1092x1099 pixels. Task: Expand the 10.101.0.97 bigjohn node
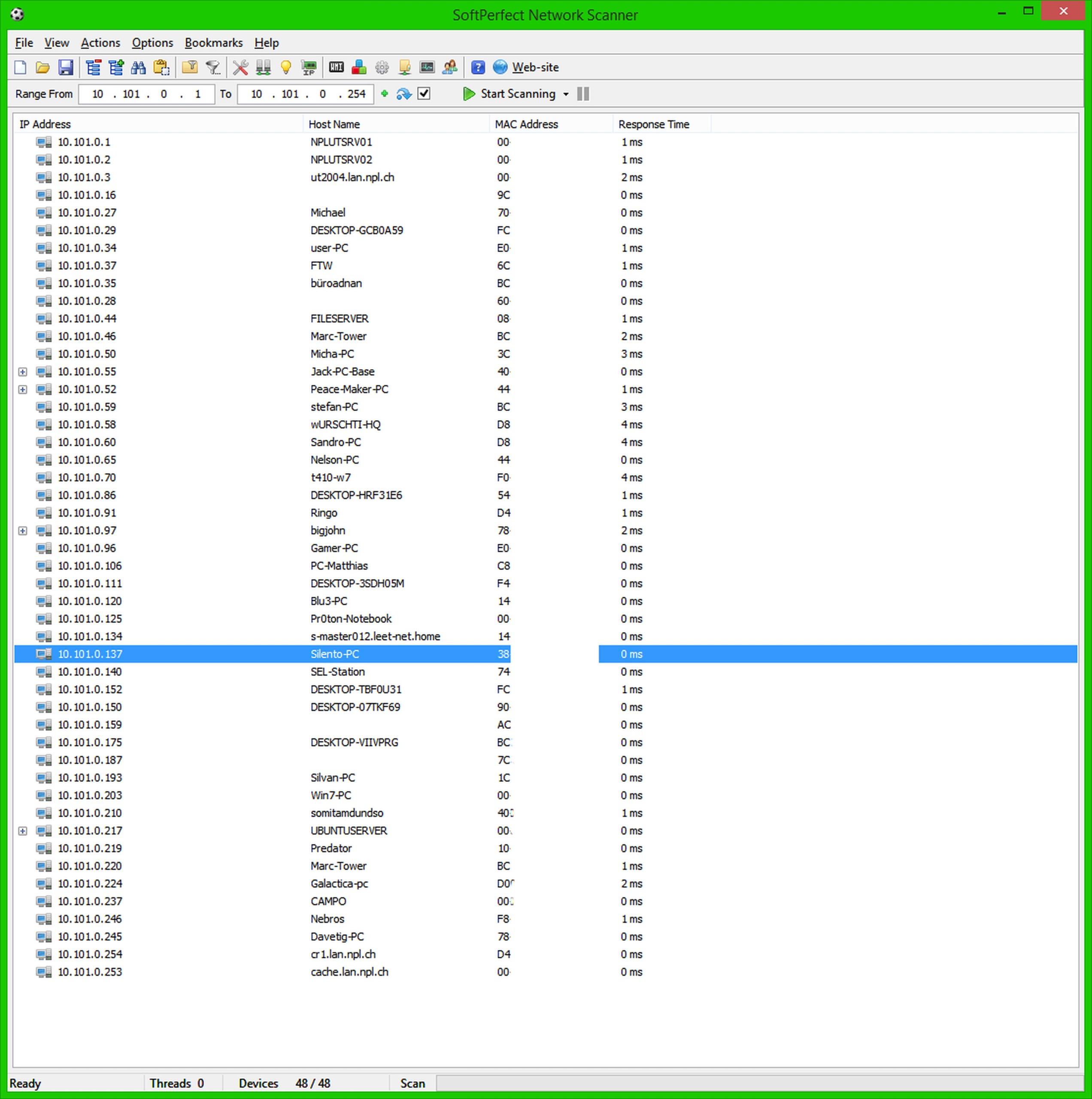pyautogui.click(x=23, y=531)
